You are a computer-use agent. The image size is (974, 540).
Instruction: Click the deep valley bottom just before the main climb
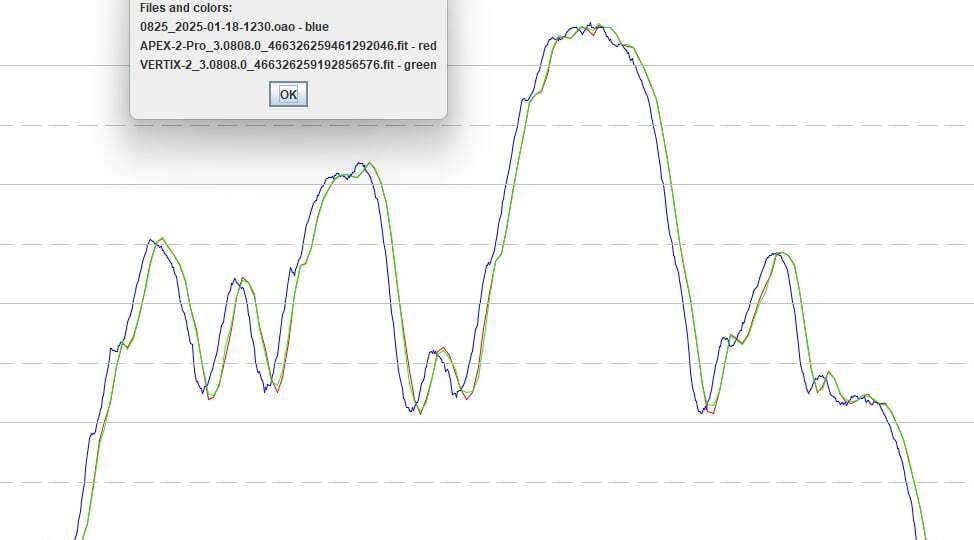[415, 409]
